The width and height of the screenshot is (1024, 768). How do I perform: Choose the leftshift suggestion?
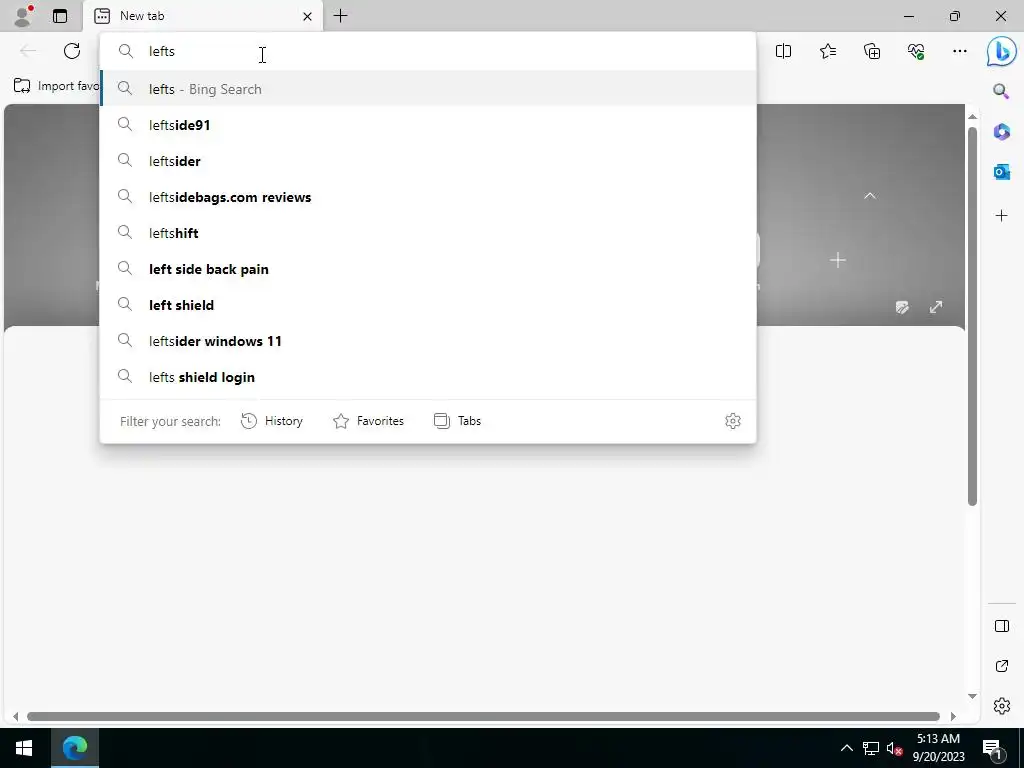(x=428, y=232)
